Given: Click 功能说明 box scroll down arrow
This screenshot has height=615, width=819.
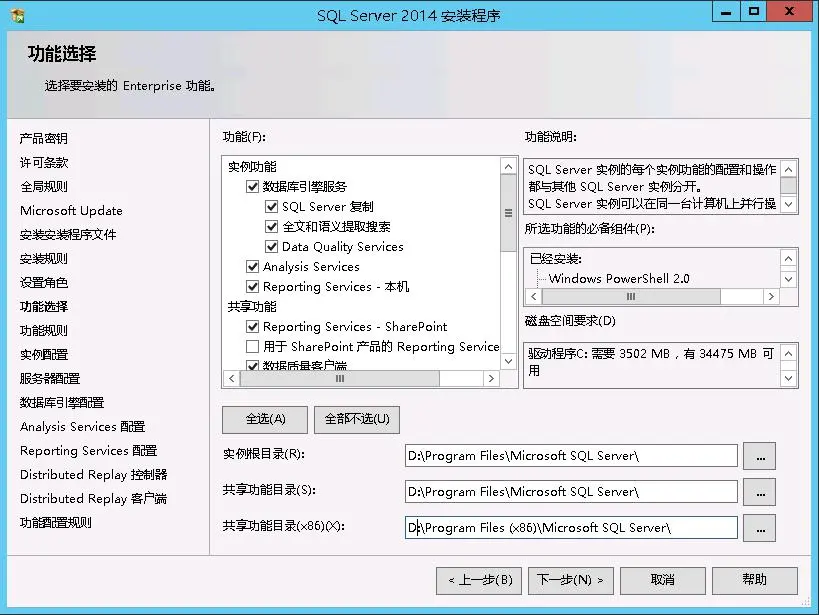Looking at the screenshot, I should tap(789, 204).
